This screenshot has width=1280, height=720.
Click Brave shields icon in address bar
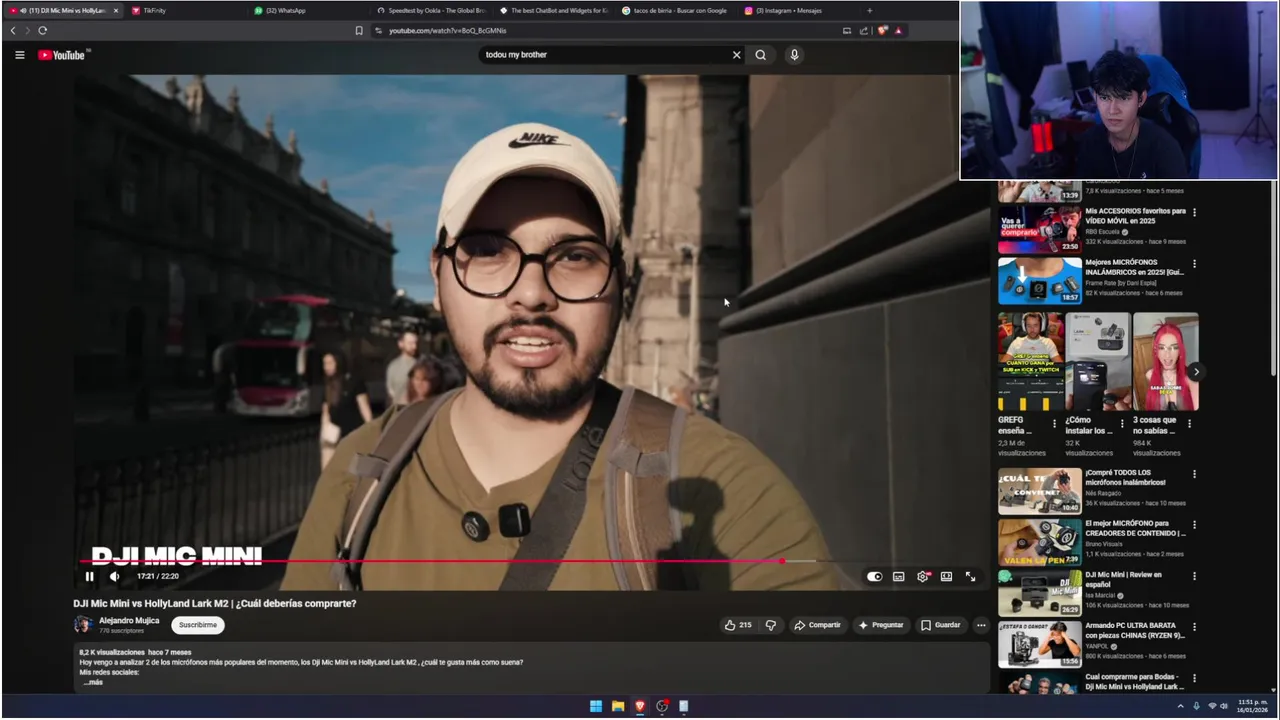(x=882, y=30)
